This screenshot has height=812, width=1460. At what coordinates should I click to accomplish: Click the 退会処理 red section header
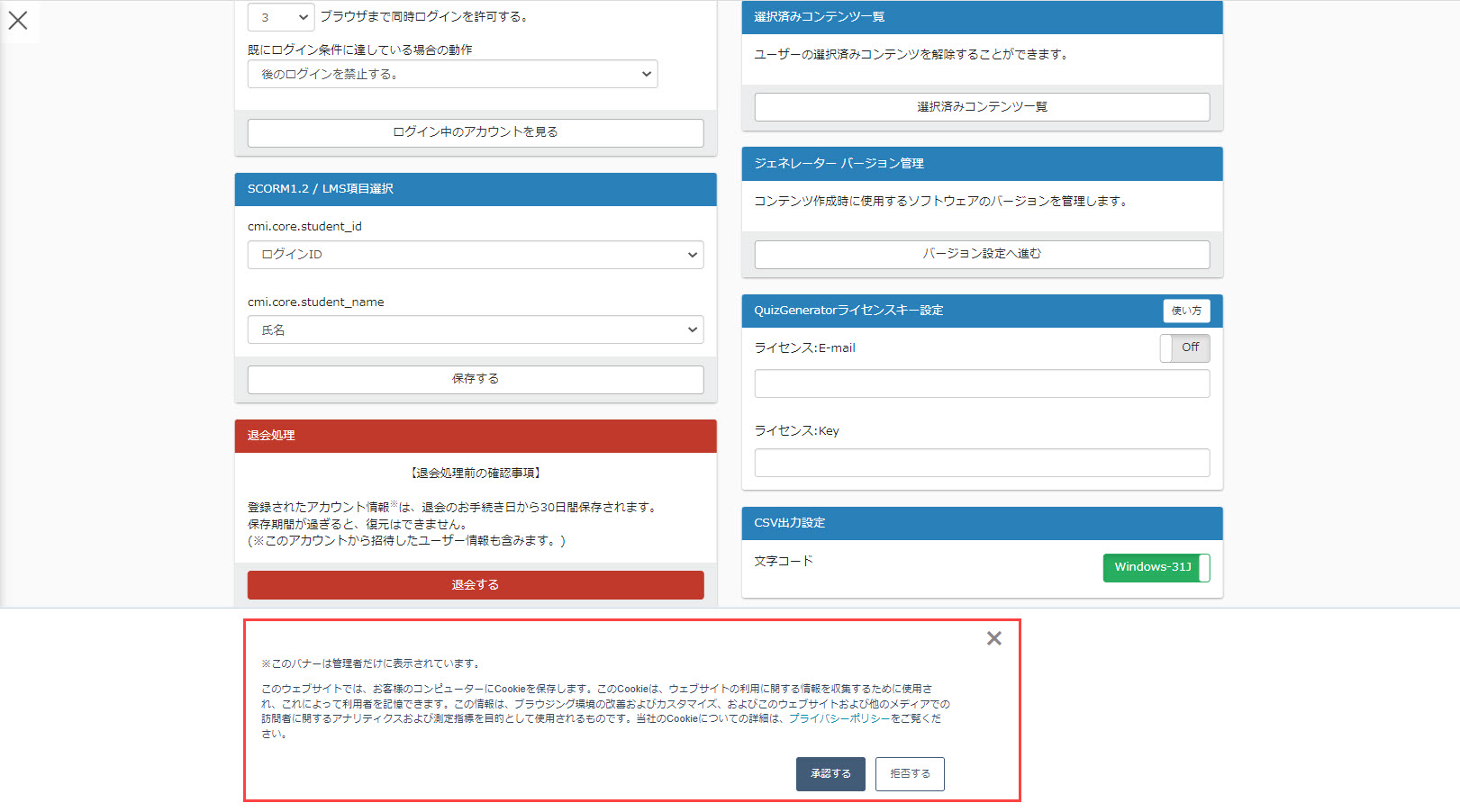pyautogui.click(x=475, y=436)
